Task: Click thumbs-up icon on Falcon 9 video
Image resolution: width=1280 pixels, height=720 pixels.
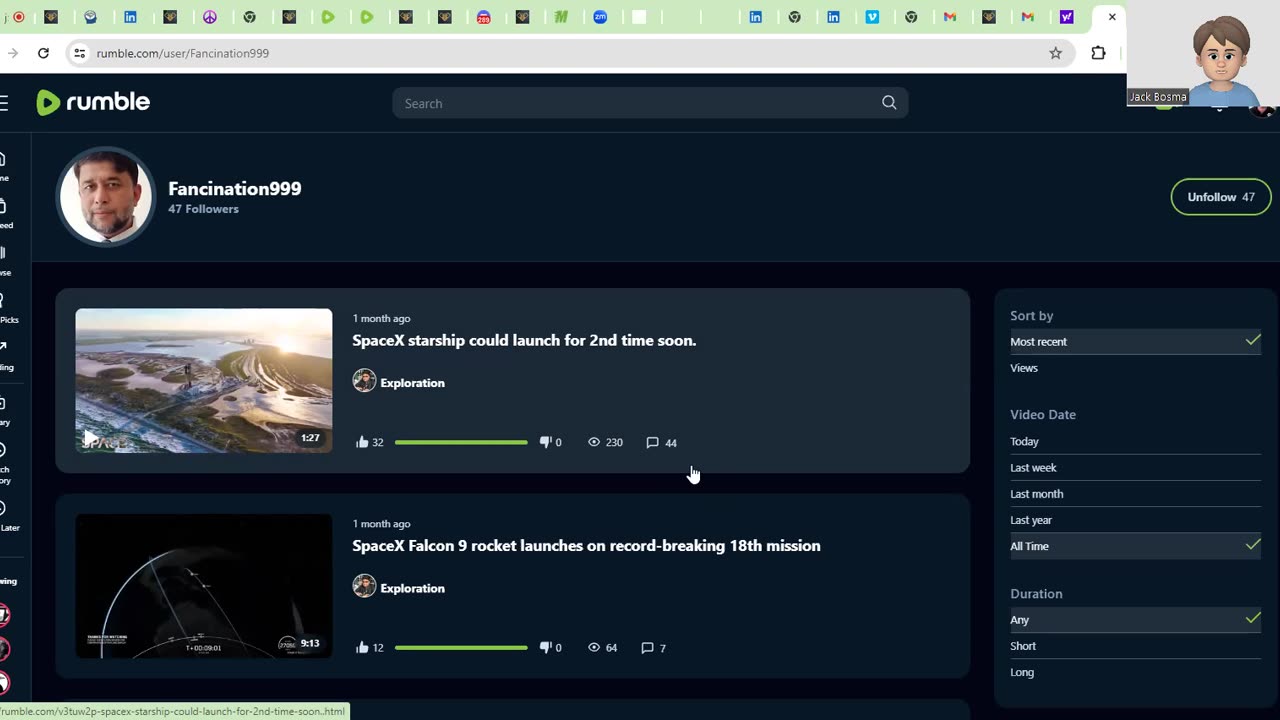Action: 362,647
